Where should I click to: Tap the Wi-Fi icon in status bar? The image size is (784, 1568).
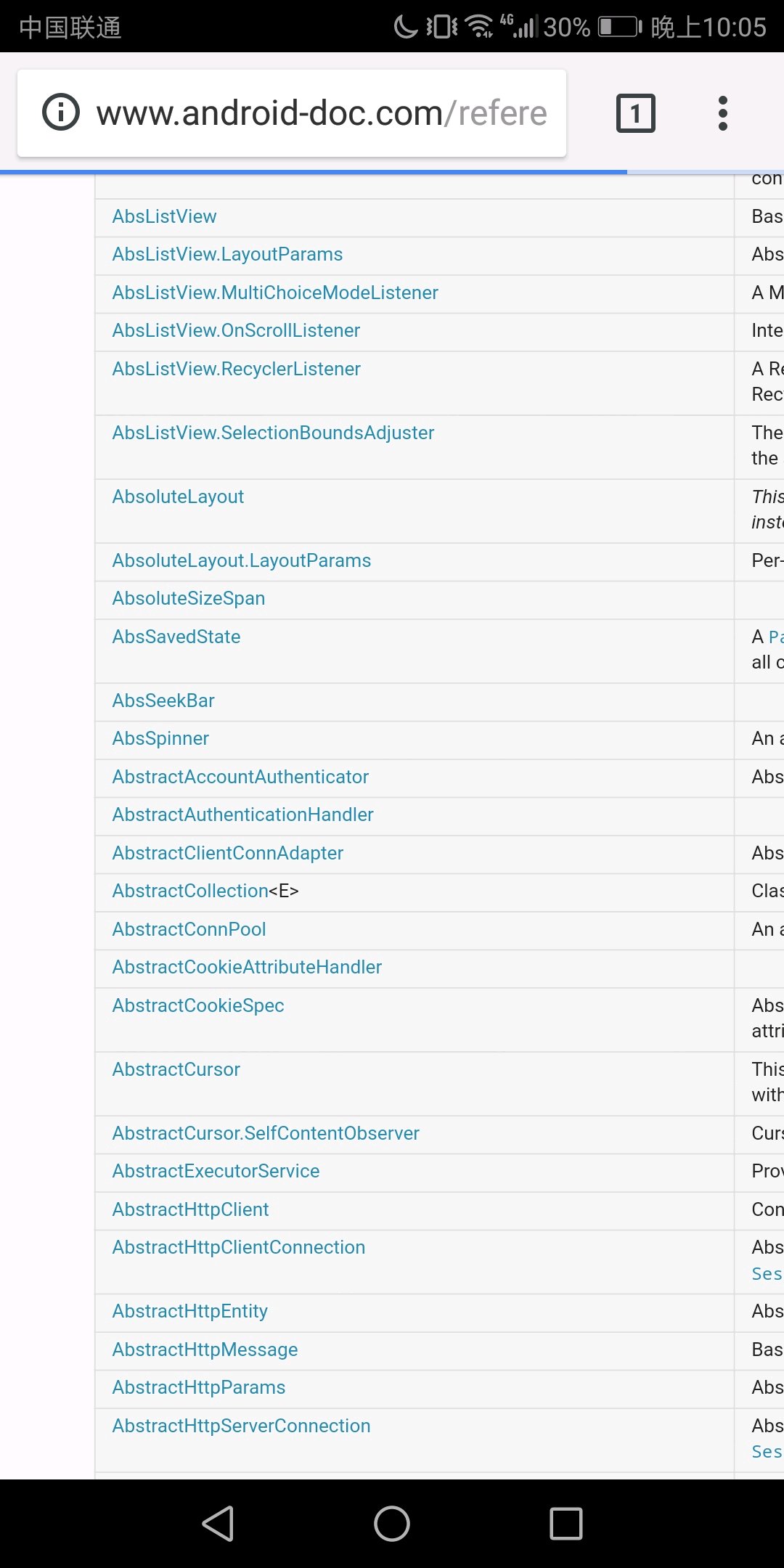pos(479,27)
